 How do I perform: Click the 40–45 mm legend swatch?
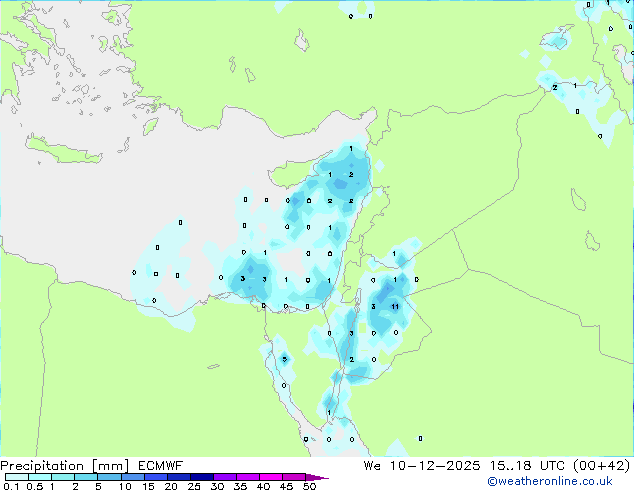(271, 477)
